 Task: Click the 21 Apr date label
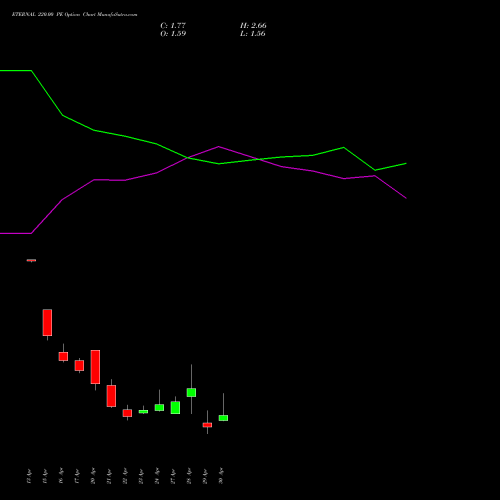click(x=109, y=476)
